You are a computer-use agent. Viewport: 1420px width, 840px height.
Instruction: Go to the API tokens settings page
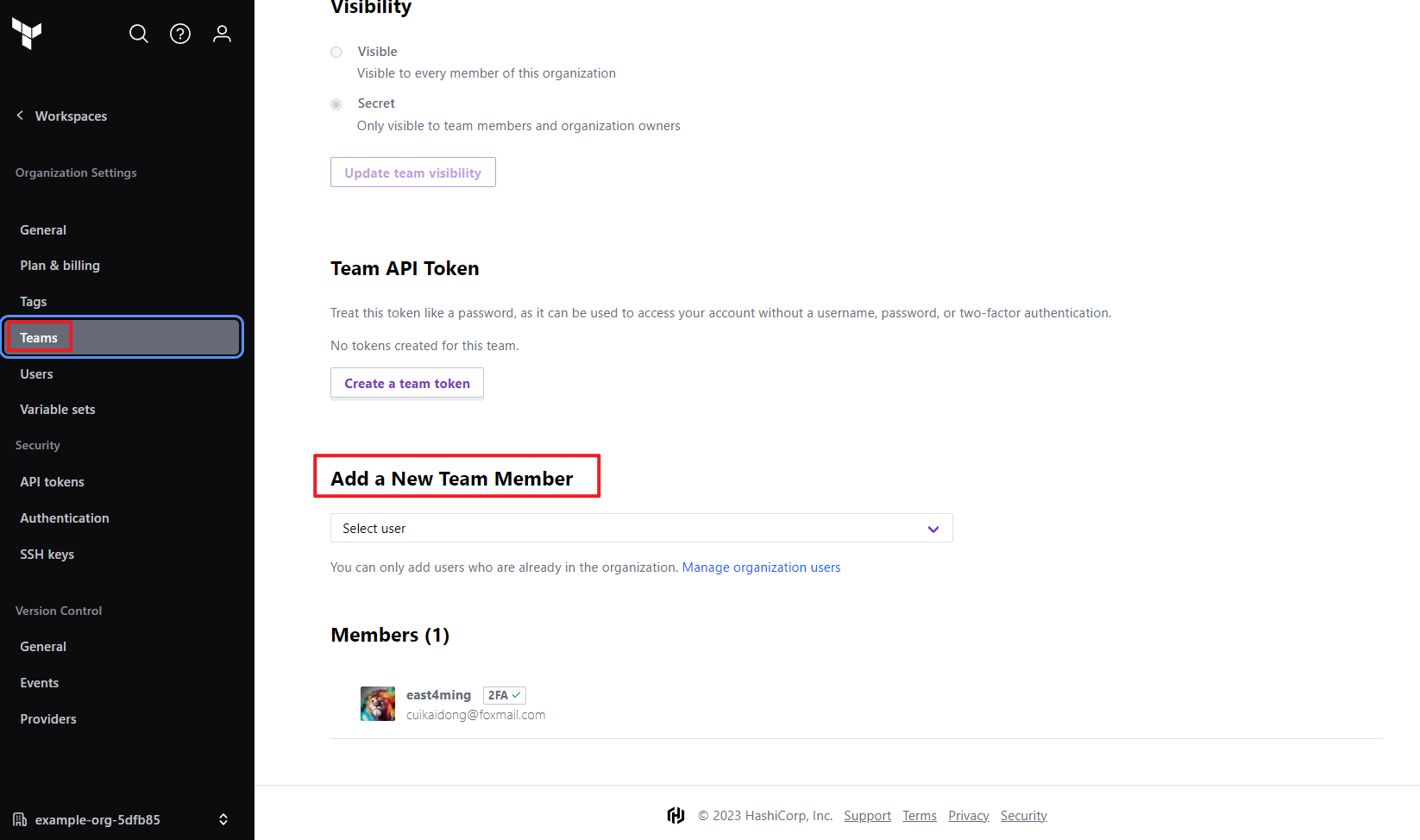tap(53, 482)
